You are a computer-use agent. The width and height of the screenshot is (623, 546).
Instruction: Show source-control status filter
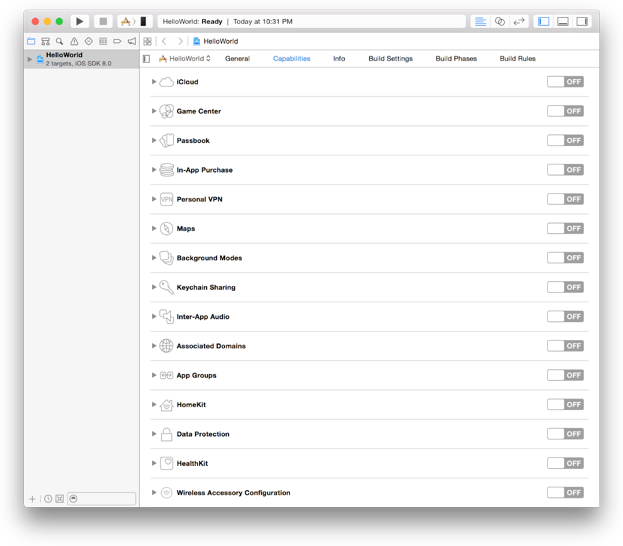point(60,499)
